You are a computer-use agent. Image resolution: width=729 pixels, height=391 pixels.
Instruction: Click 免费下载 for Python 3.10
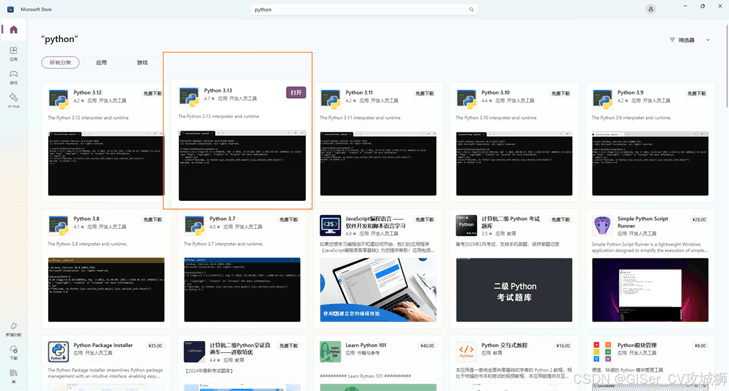(561, 93)
